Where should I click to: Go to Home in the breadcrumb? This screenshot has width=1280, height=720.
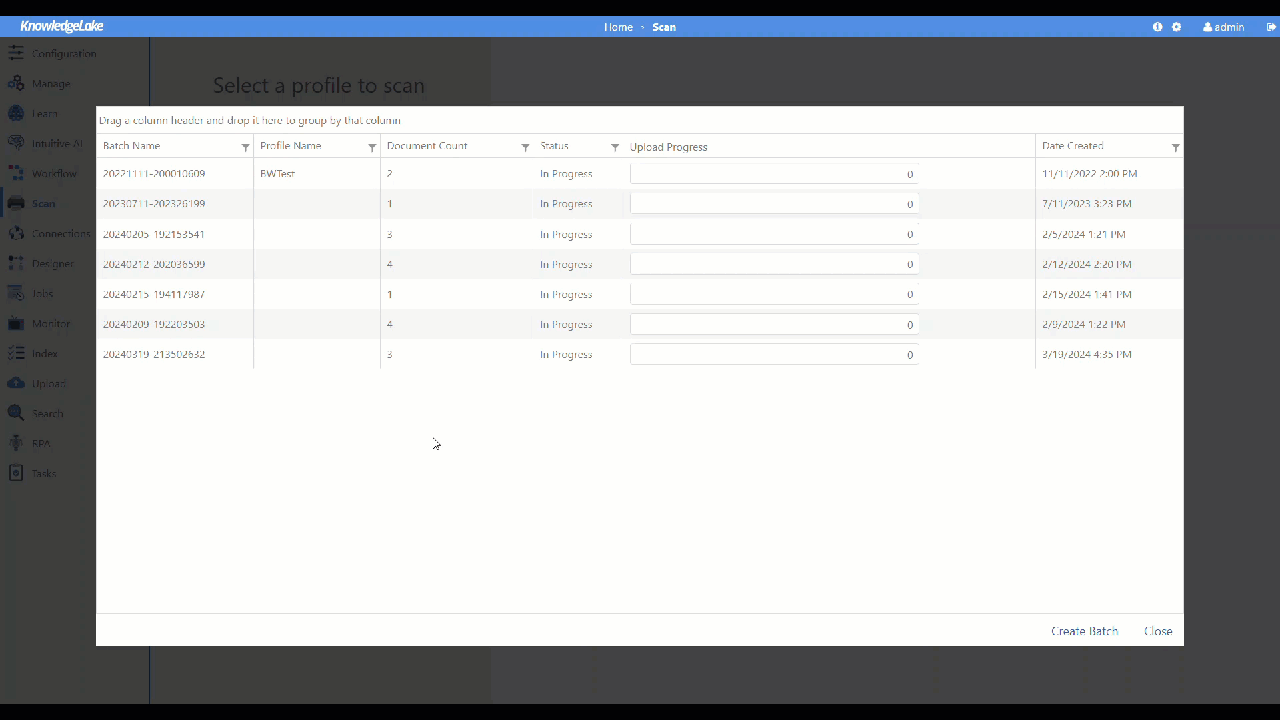tap(618, 27)
